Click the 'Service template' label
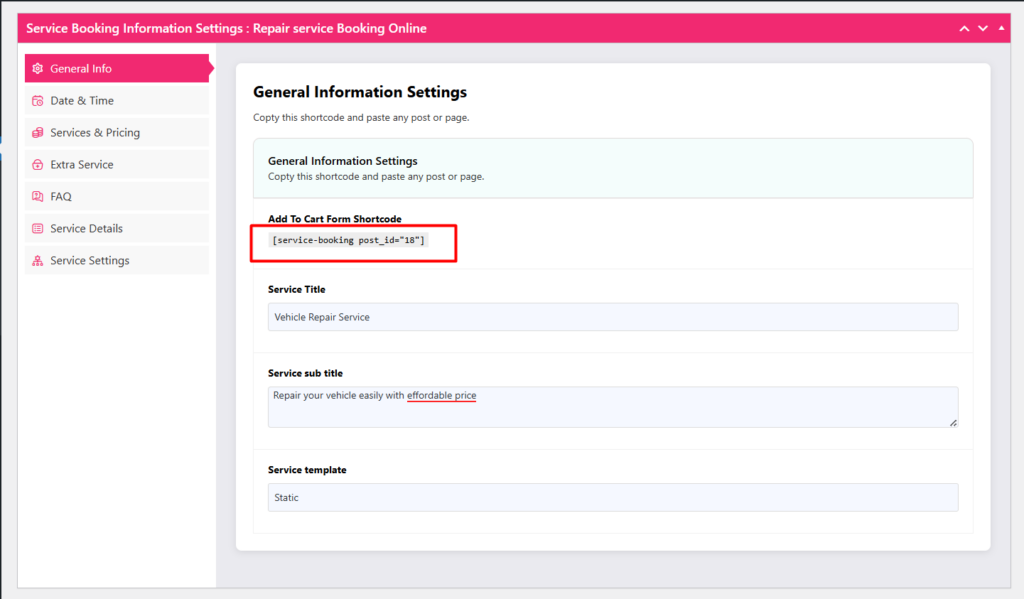The image size is (1024, 599). [307, 470]
